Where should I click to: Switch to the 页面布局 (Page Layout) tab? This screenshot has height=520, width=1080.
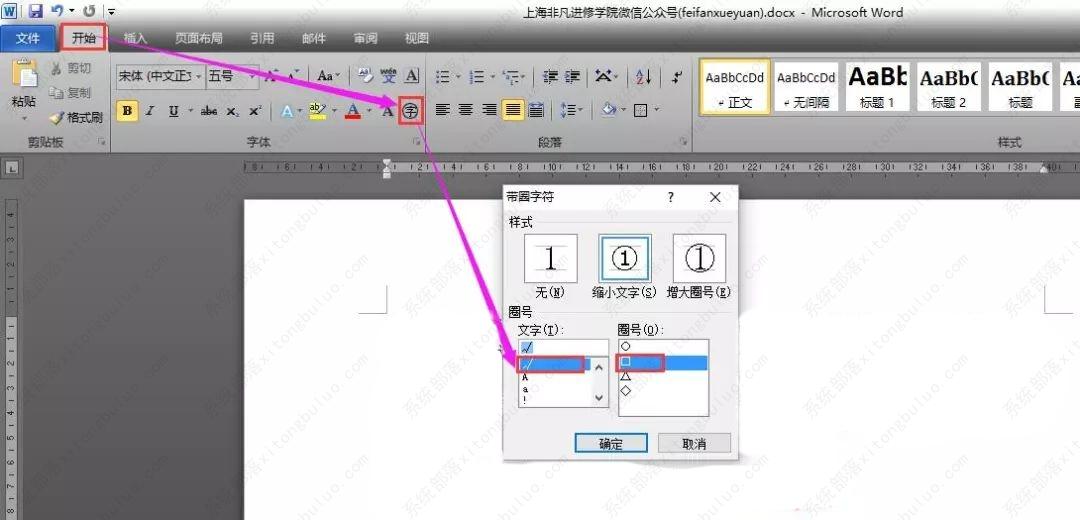pos(198,39)
